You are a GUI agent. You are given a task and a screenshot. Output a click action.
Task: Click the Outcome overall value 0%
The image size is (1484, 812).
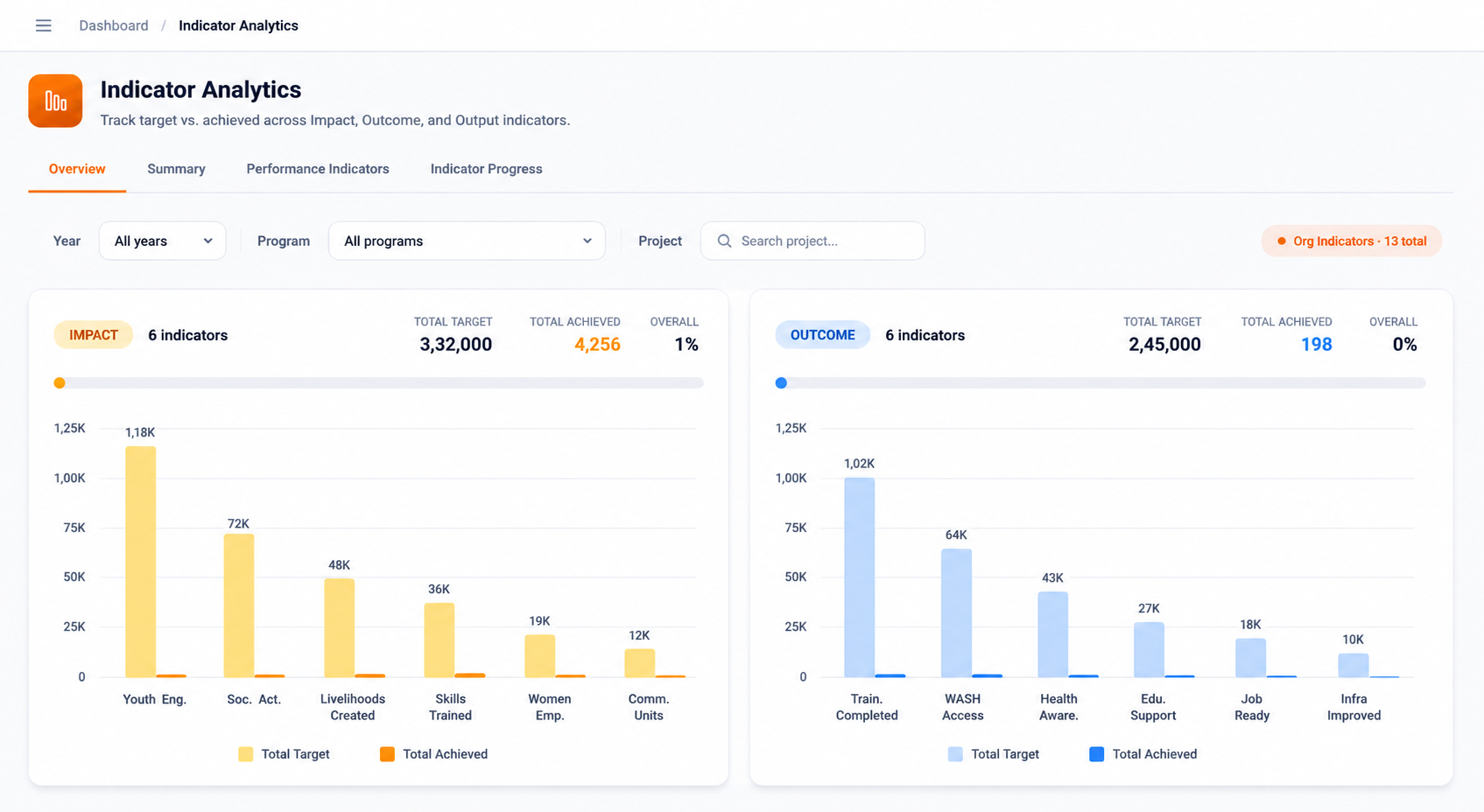click(1404, 345)
